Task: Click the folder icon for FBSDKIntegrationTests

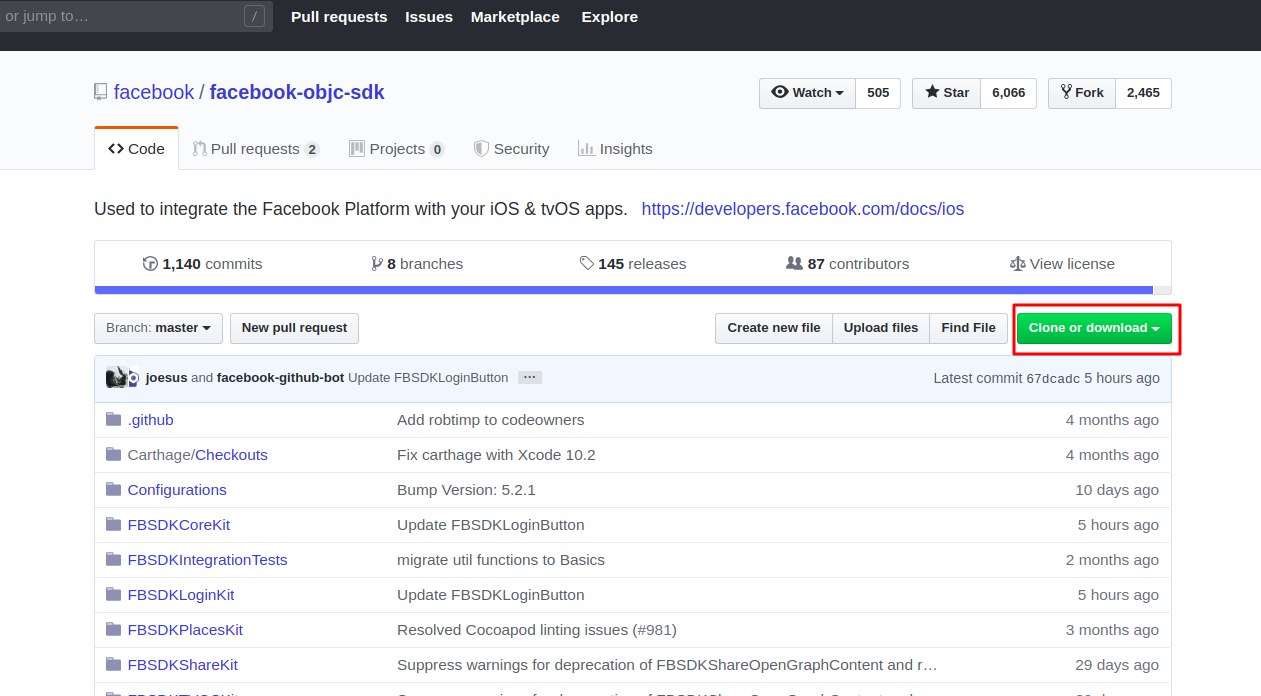Action: [x=113, y=560]
